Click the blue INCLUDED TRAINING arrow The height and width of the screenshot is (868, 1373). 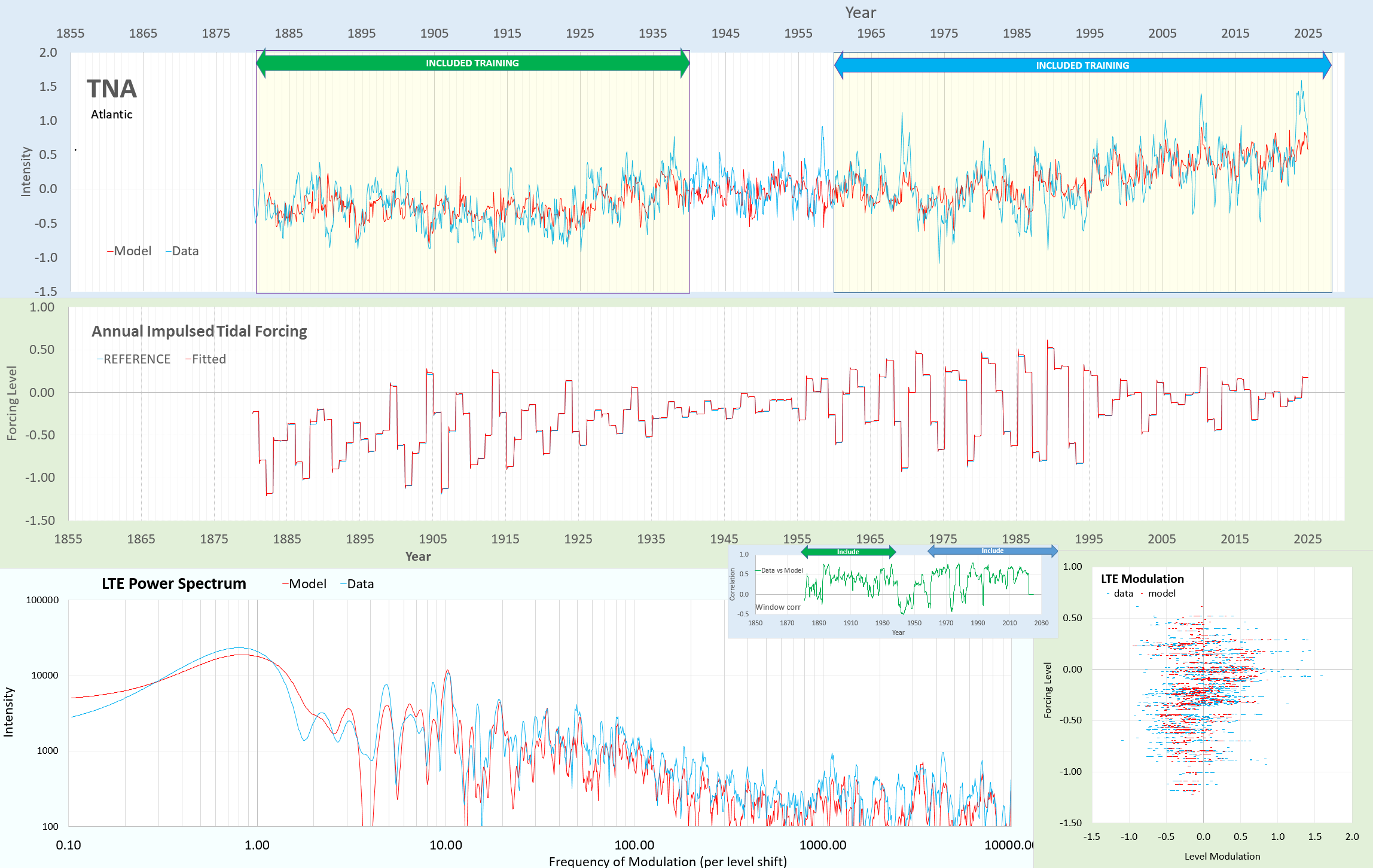click(x=1082, y=66)
